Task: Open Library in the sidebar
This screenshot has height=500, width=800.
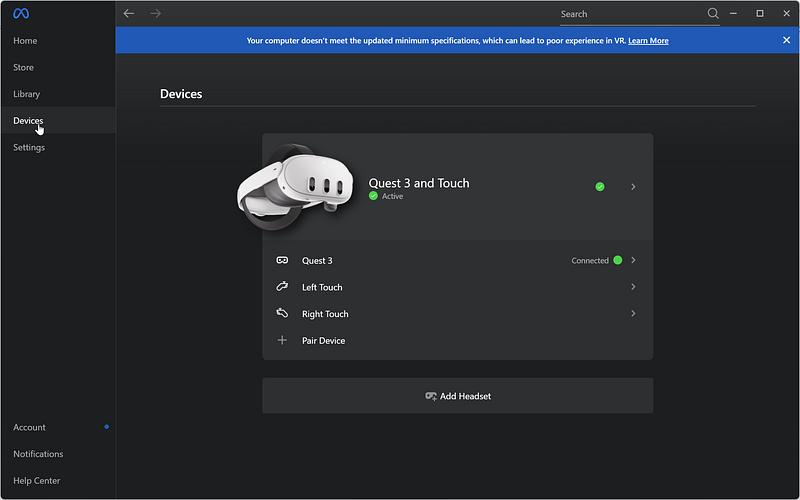Action: (58, 94)
